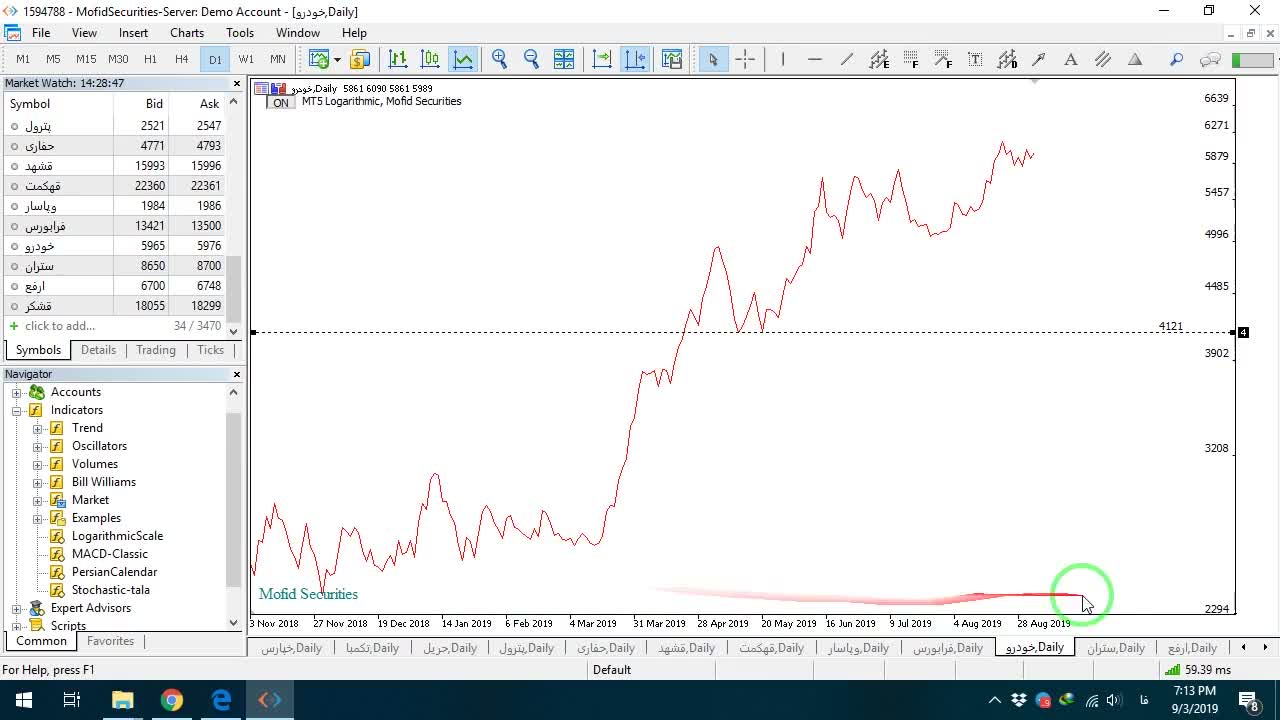The height and width of the screenshot is (720, 1280).
Task: Expand the Trend indicators folder
Action: (38, 428)
